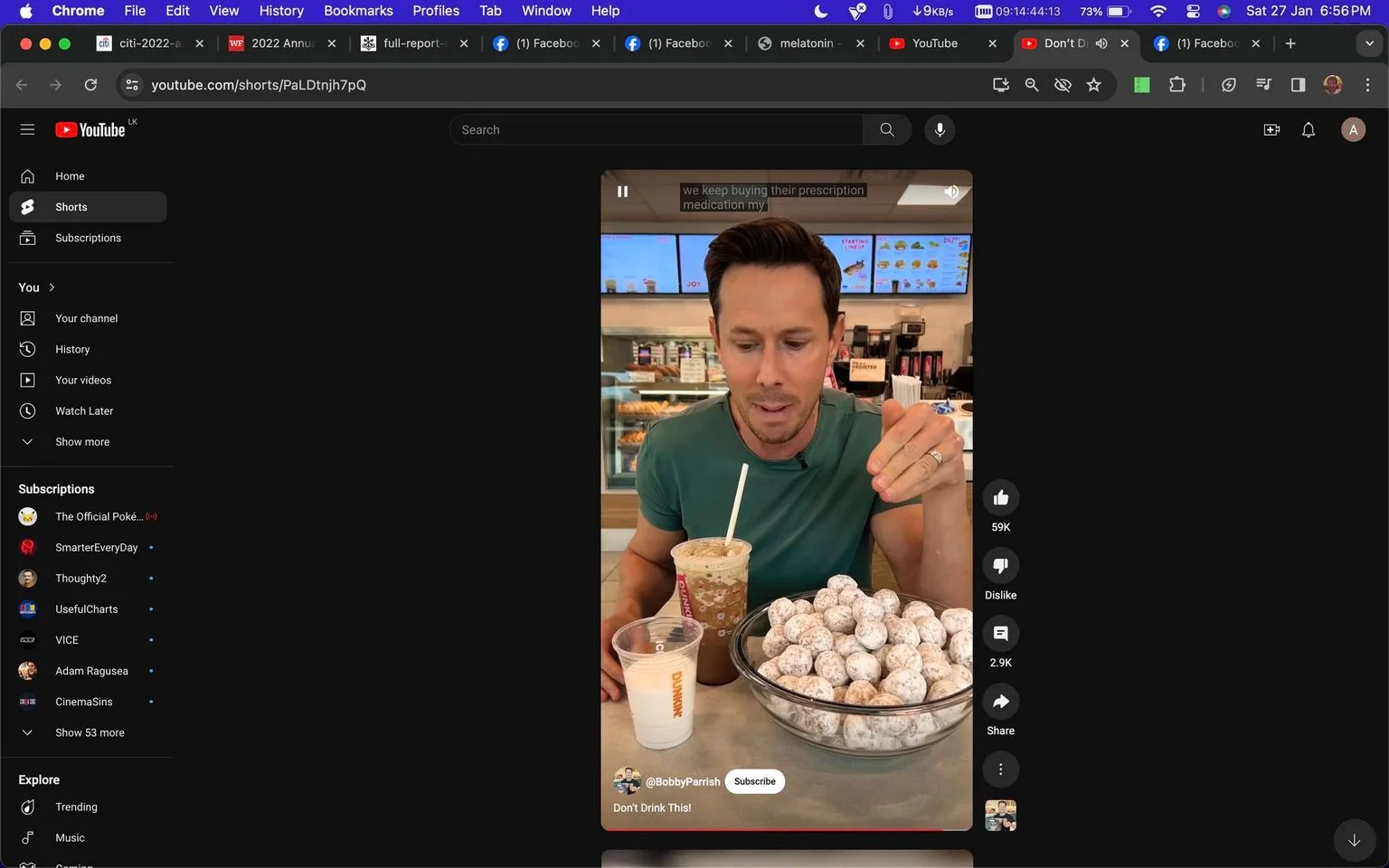The width and height of the screenshot is (1389, 868).
Task: Open YouTube notifications bell
Action: pyautogui.click(x=1308, y=129)
